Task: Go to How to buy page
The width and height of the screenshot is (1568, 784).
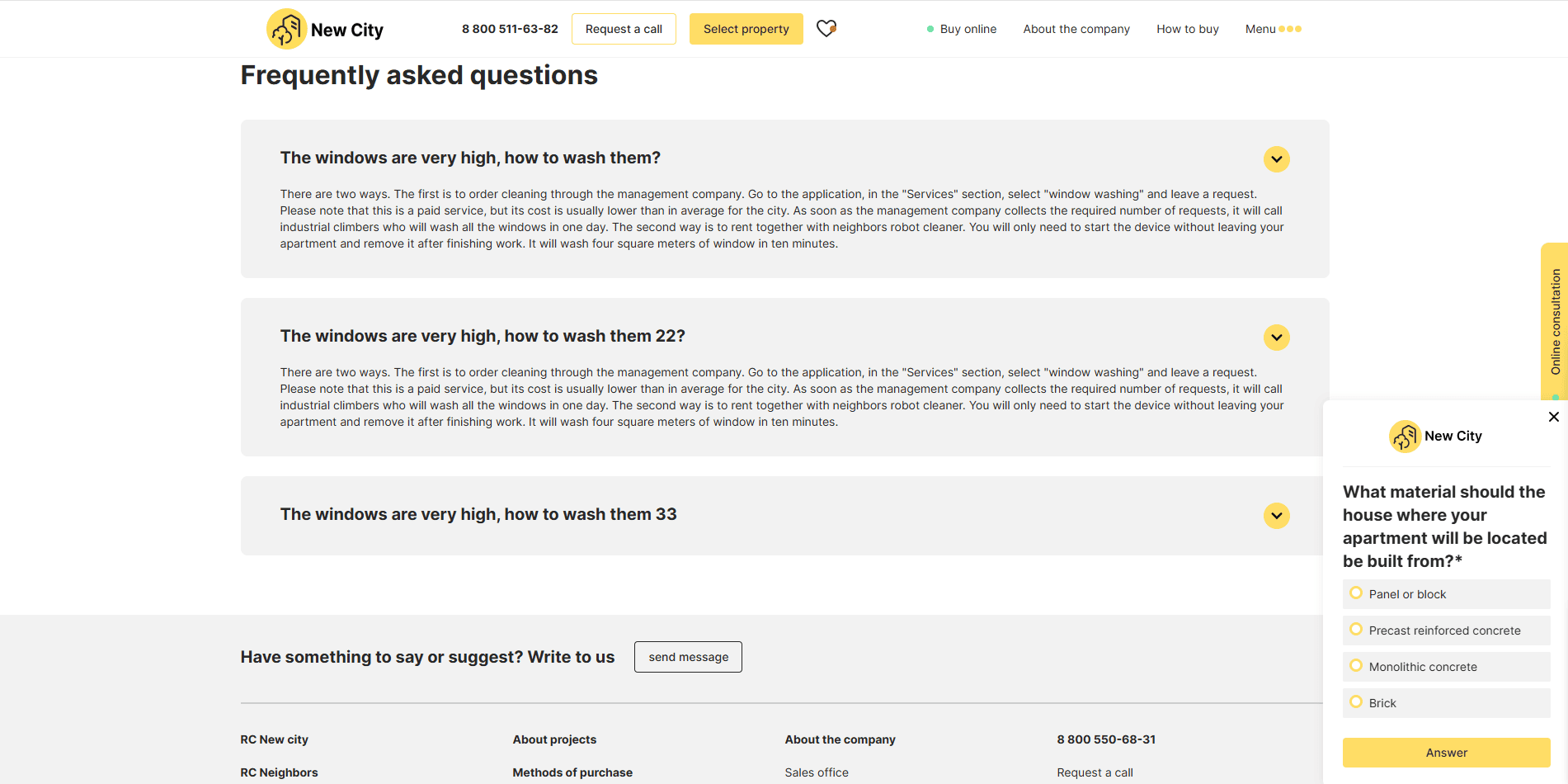Action: coord(1187,29)
